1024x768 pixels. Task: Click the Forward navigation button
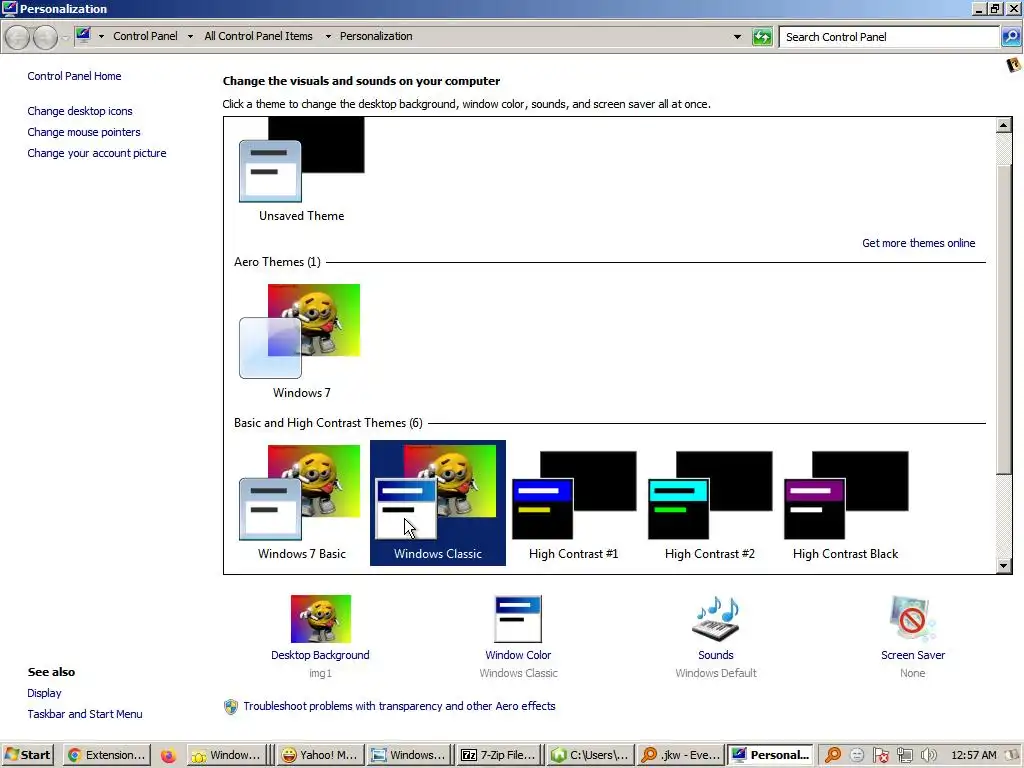[x=45, y=37]
